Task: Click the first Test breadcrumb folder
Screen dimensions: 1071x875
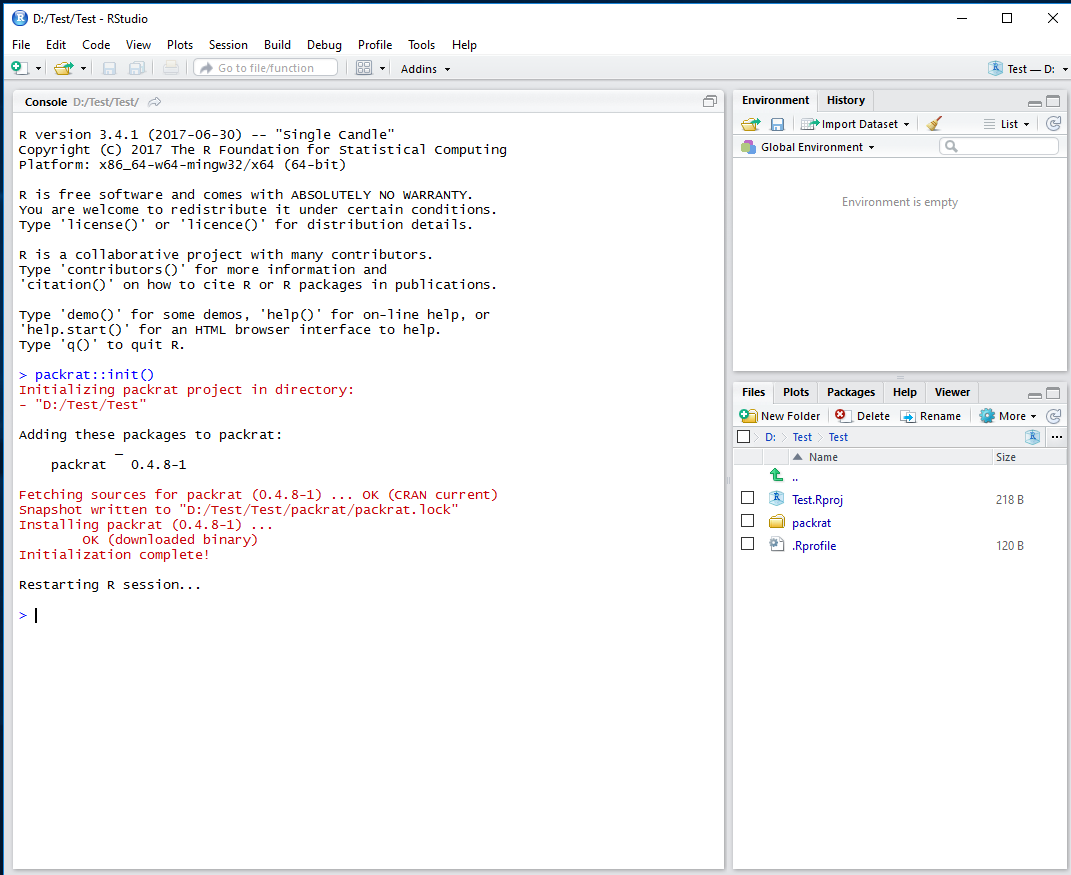Action: coord(802,437)
